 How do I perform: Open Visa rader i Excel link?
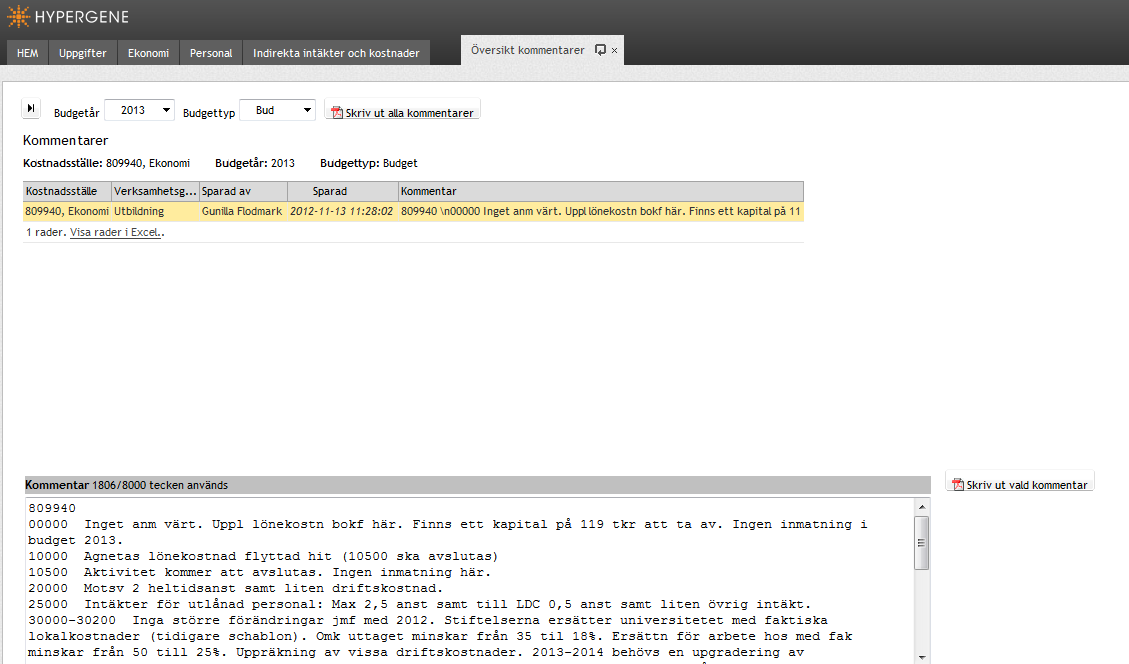pos(116,232)
